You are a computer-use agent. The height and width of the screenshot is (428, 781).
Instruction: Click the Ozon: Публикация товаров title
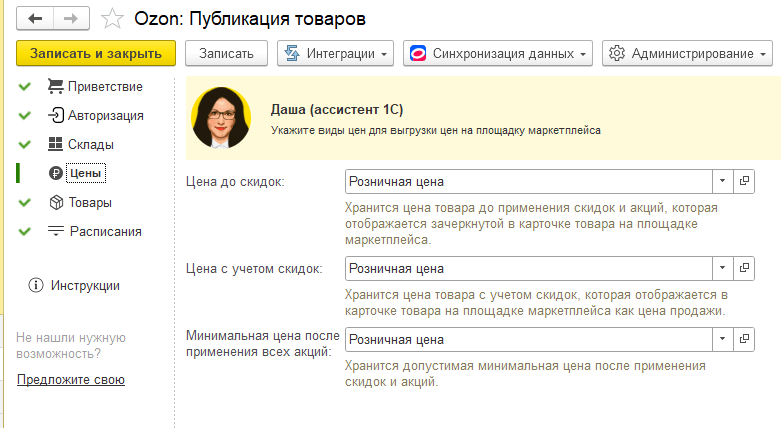pyautogui.click(x=250, y=19)
